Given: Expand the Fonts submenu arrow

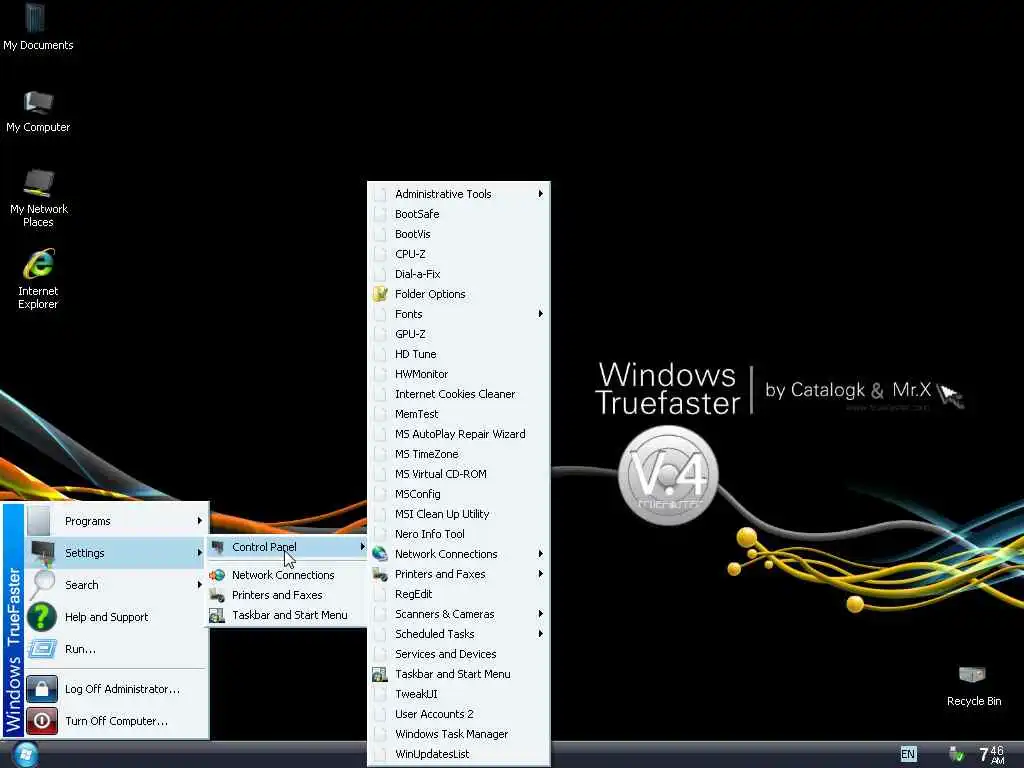Looking at the screenshot, I should [x=540, y=313].
